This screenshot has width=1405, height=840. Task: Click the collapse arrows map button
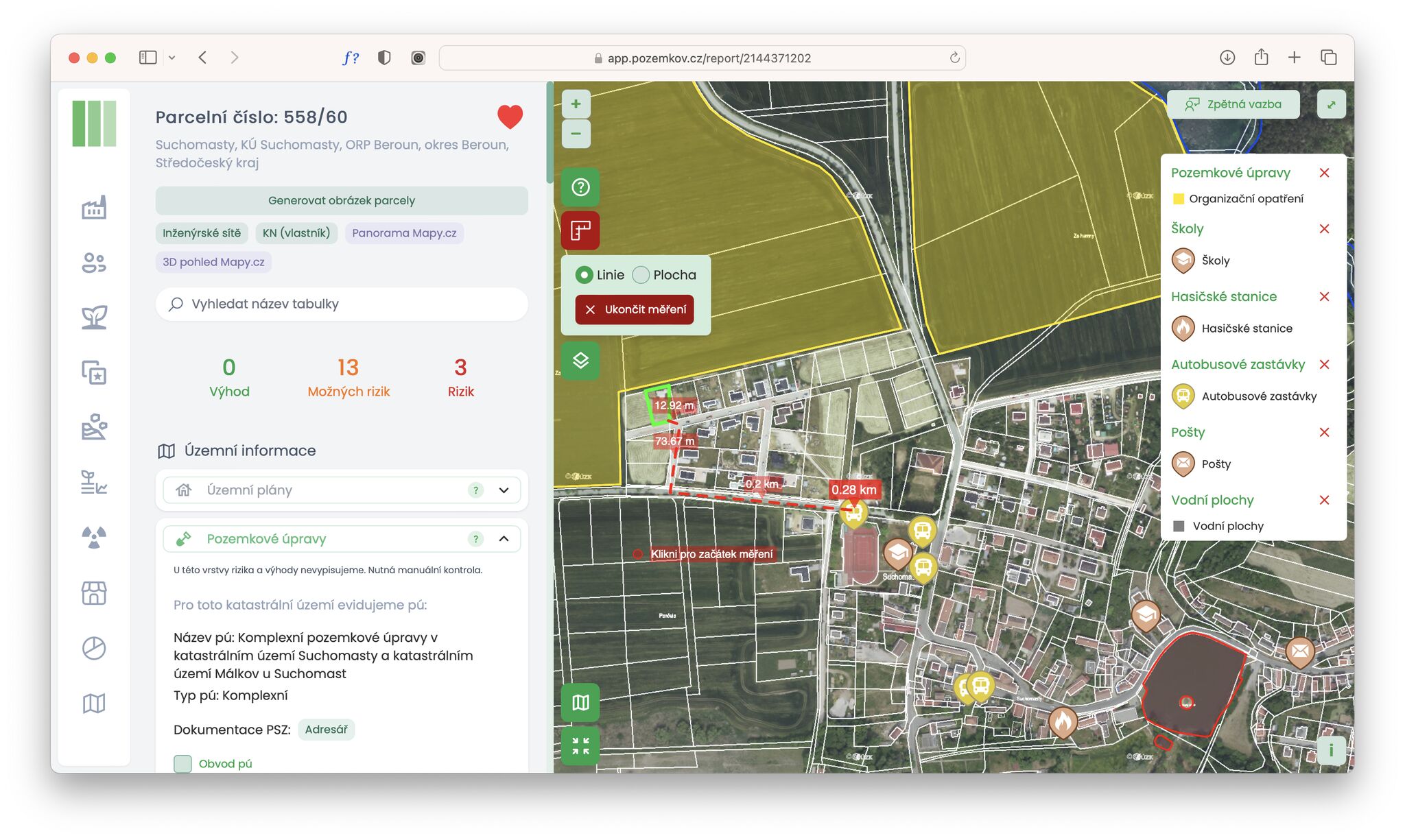coord(580,746)
